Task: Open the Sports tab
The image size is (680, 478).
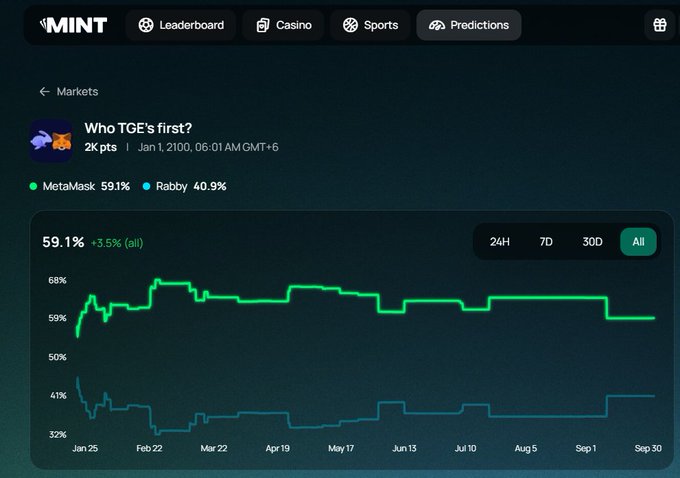Action: [x=370, y=25]
